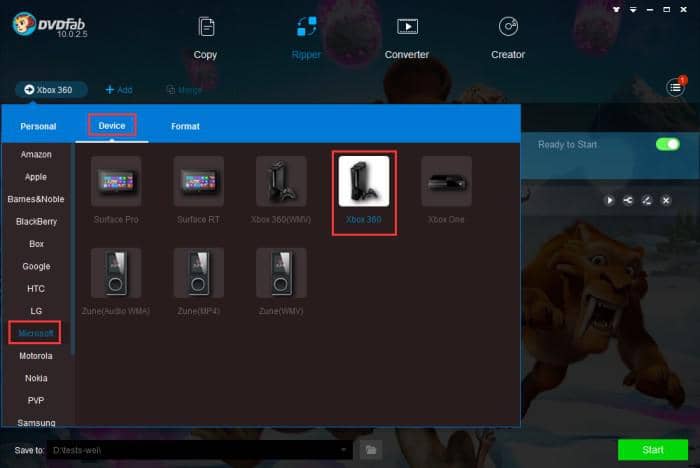Select Amazon in the brand list
Image resolution: width=700 pixels, height=468 pixels.
36,155
